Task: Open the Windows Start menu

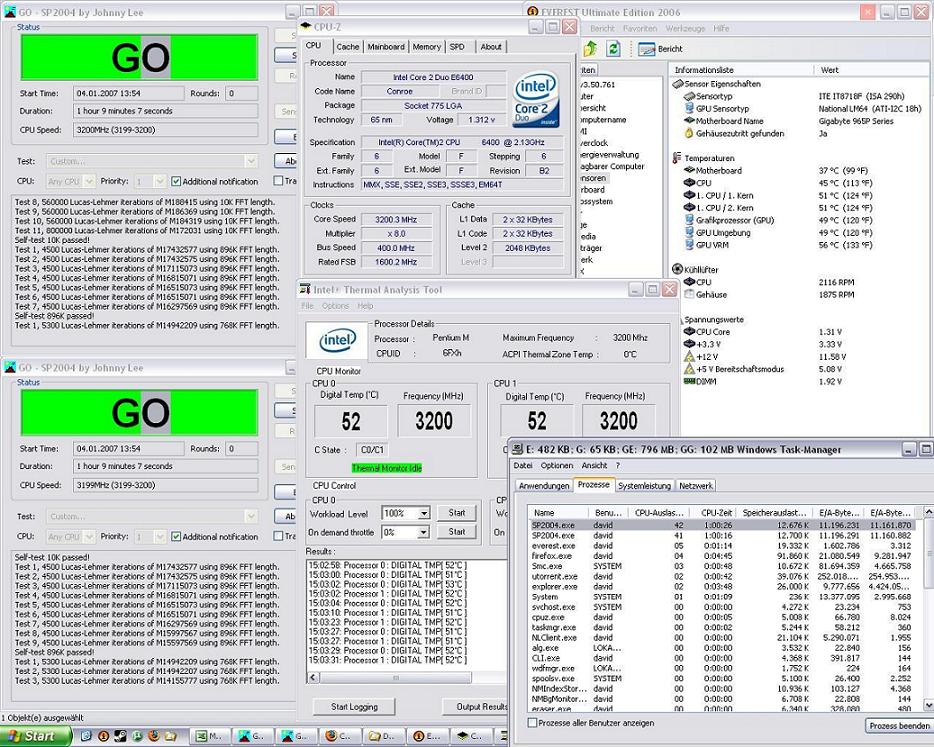Action: (34, 736)
